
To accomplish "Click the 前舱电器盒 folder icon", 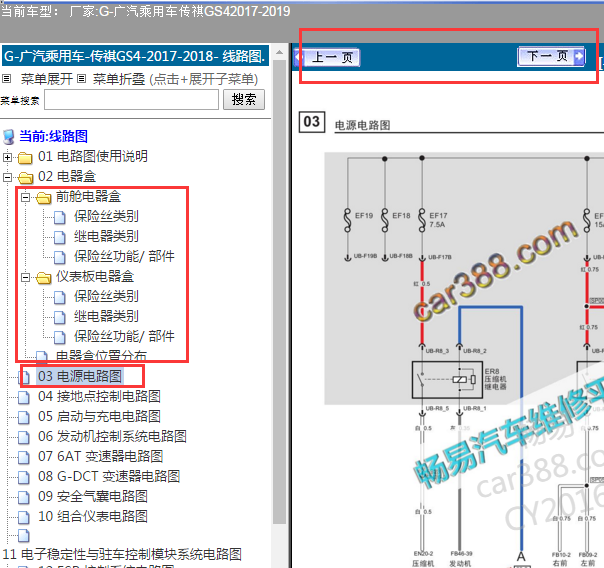I will pyautogui.click(x=44, y=198).
